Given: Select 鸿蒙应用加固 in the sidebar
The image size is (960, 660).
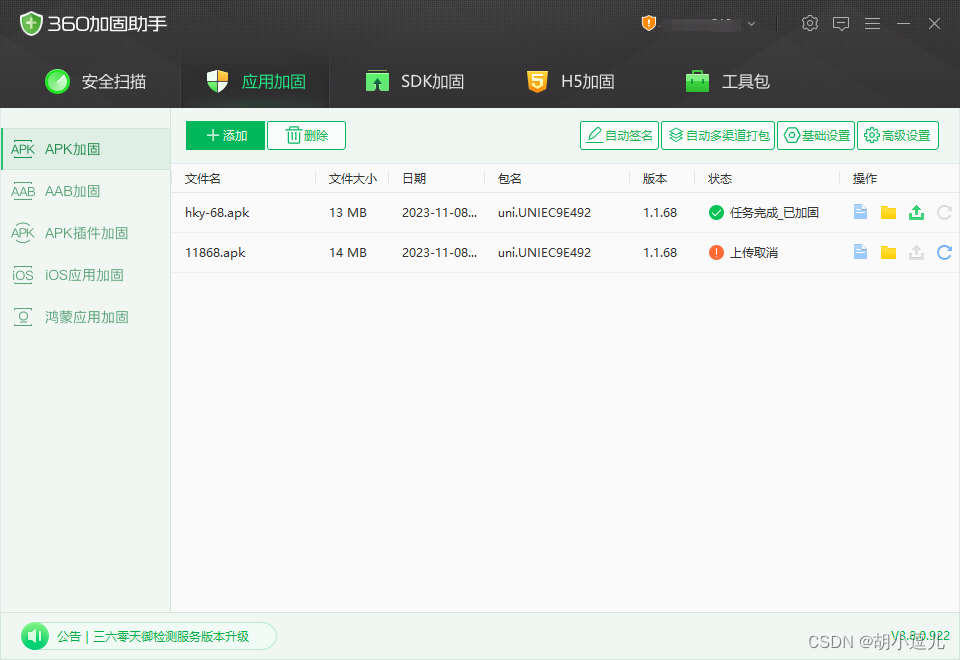Looking at the screenshot, I should point(86,317).
